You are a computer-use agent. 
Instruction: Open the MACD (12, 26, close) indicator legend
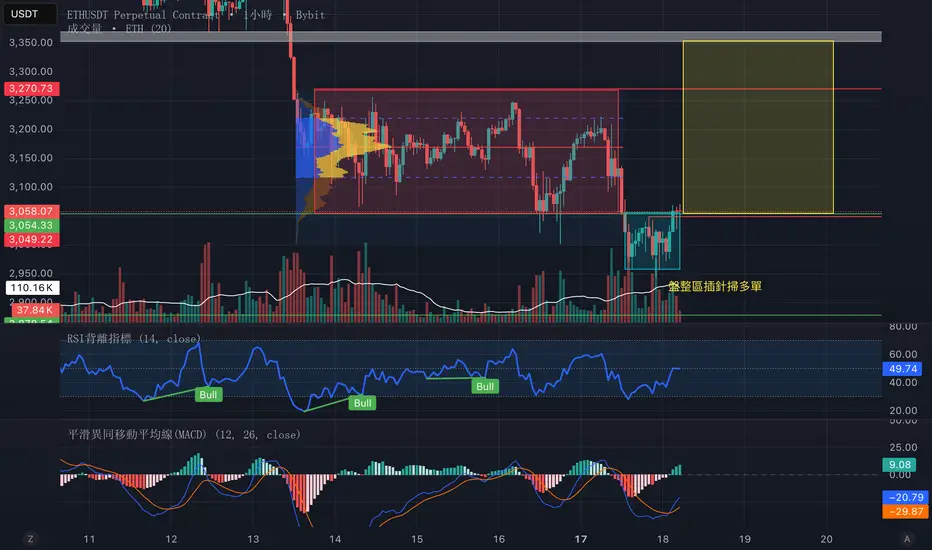(184, 435)
